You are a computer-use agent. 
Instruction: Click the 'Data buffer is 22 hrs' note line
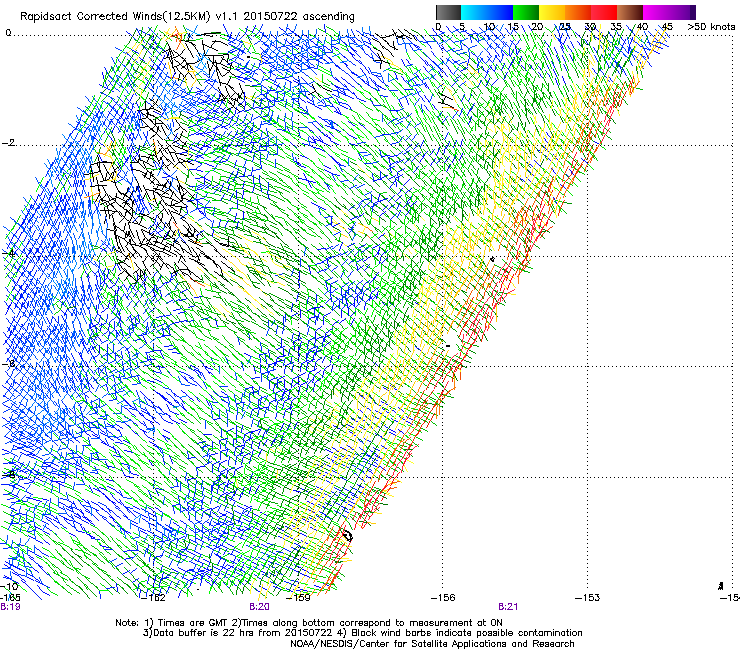tap(362, 633)
